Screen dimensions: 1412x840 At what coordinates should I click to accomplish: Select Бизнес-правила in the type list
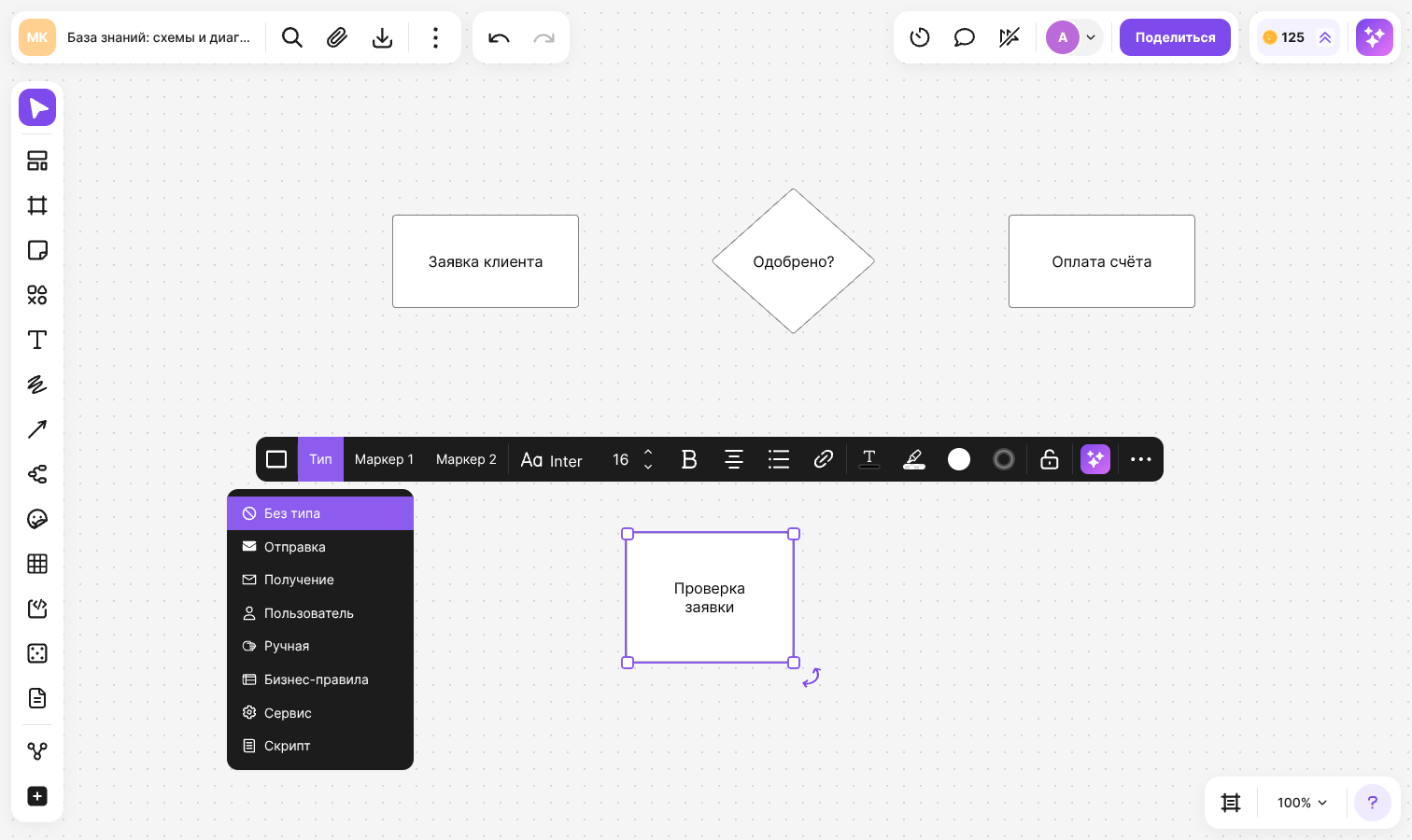[320, 679]
